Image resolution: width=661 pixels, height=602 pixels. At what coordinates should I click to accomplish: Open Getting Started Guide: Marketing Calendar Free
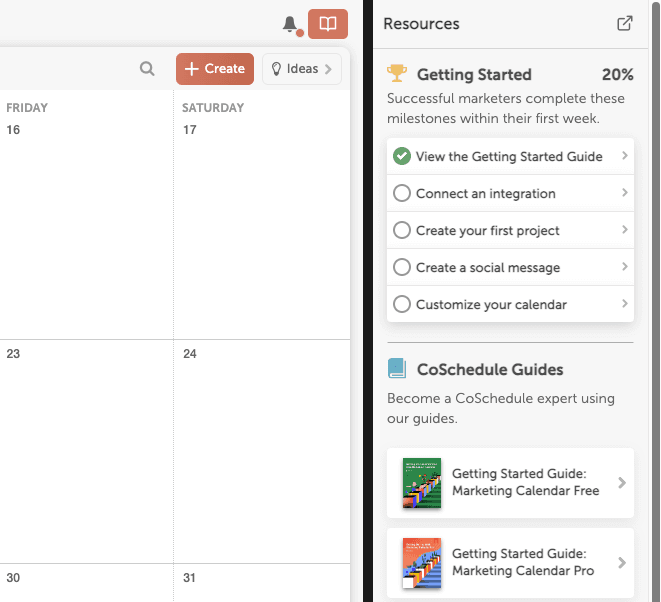[510, 483]
